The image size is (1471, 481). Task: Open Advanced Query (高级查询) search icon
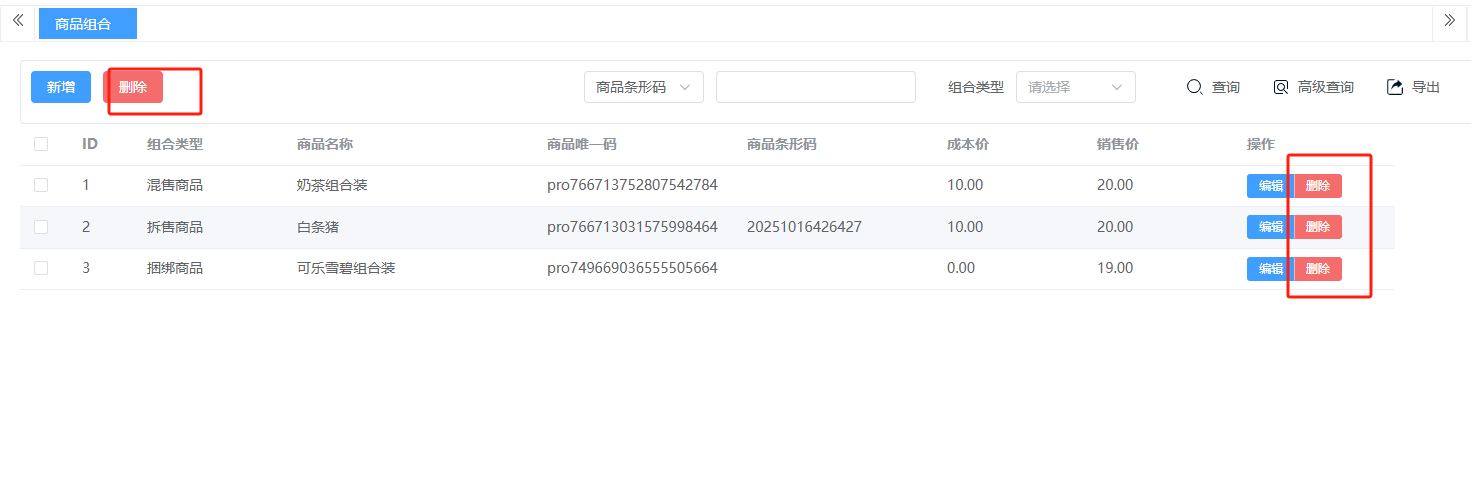coord(1281,87)
